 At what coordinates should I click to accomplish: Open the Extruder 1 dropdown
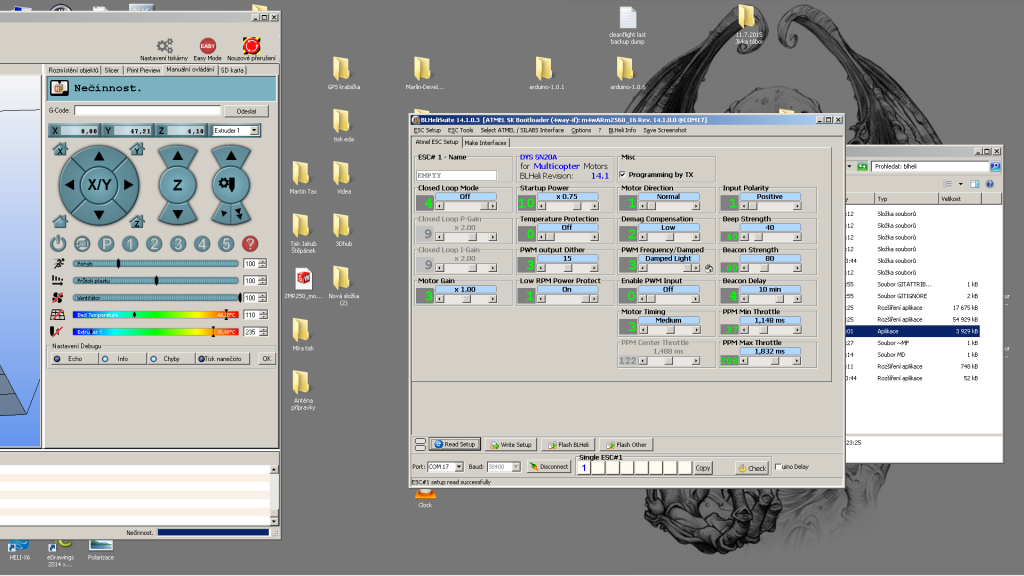pos(255,130)
